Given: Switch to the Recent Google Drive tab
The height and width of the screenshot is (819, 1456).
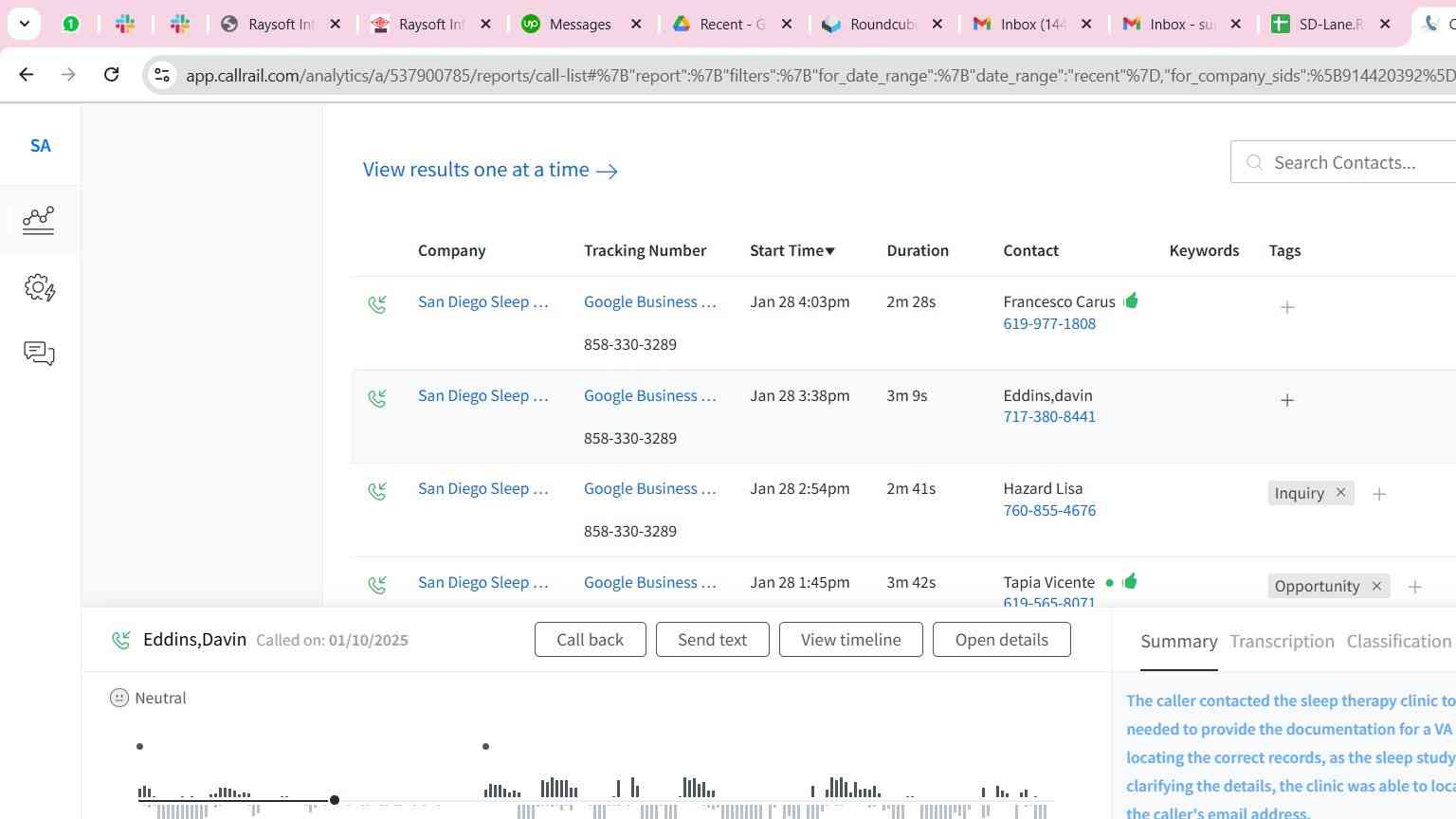Looking at the screenshot, I should click(732, 25).
